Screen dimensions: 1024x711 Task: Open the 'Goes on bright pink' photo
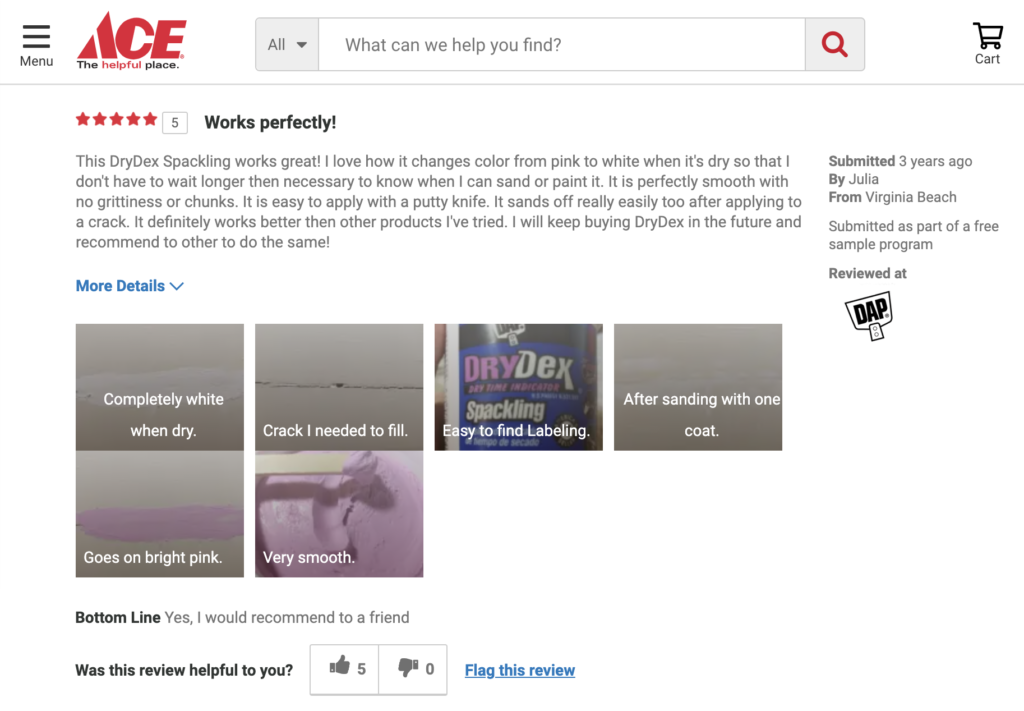(x=160, y=514)
